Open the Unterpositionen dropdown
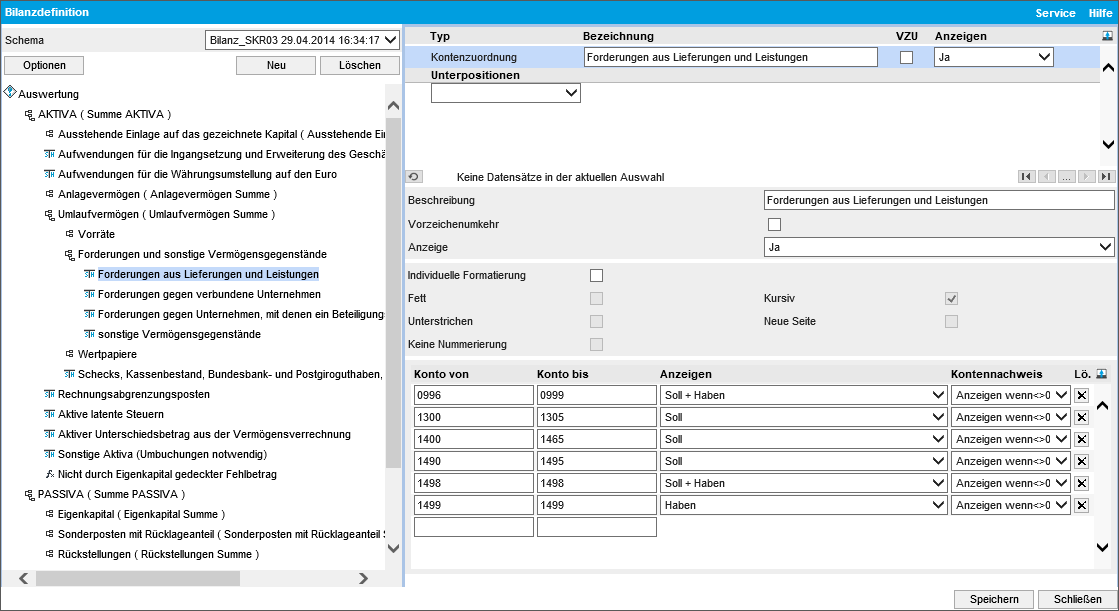 505,93
